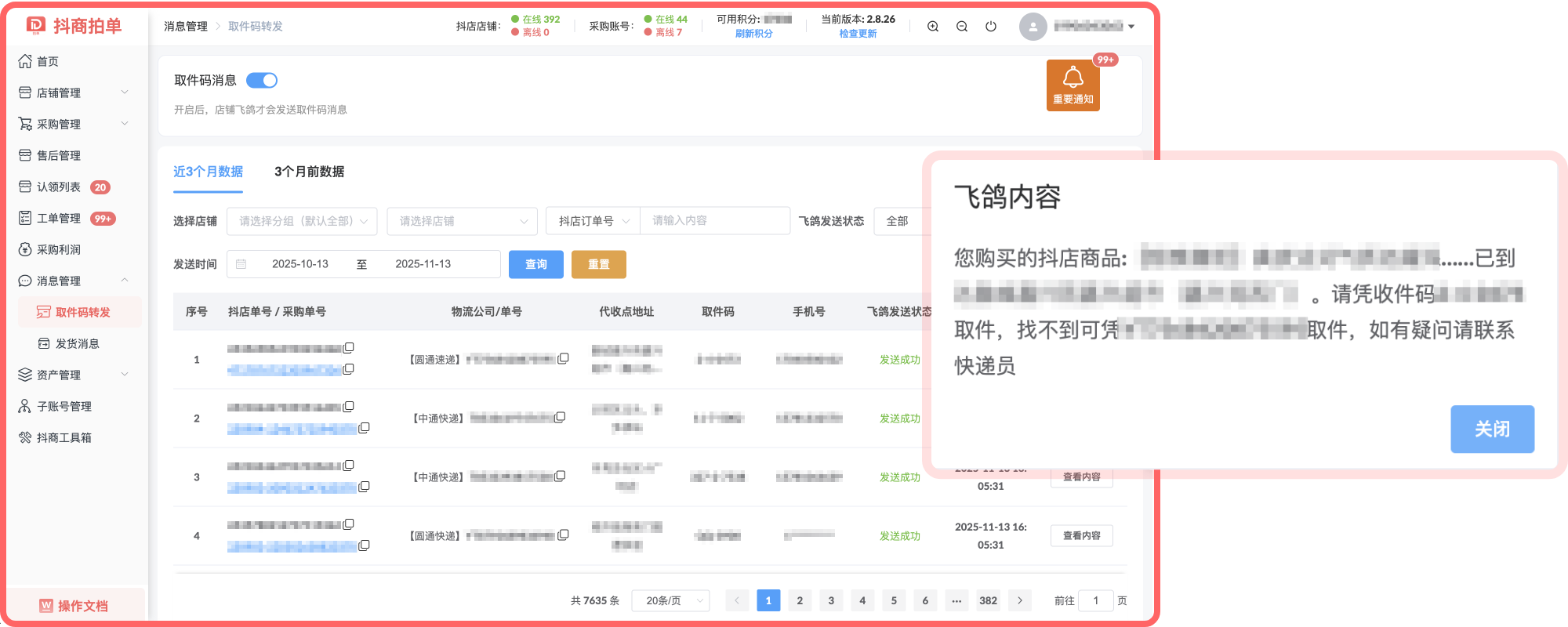Screen dimensions: 1568x627
Task: Close the 飞鸽内容 popup with 关闭
Action: (x=1492, y=429)
